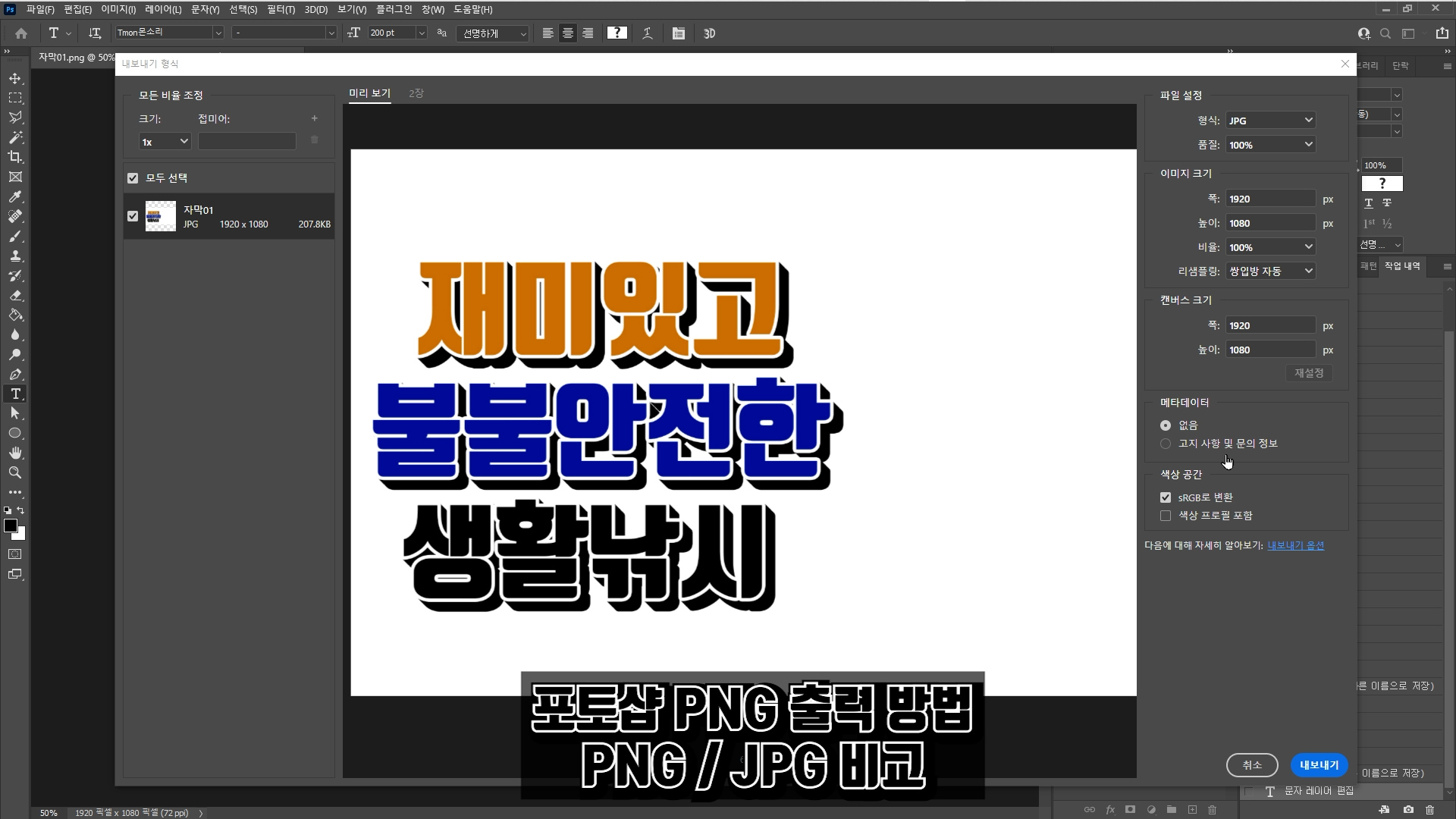The height and width of the screenshot is (819, 1456).
Task: Open the 필터(T) menu
Action: [x=281, y=10]
